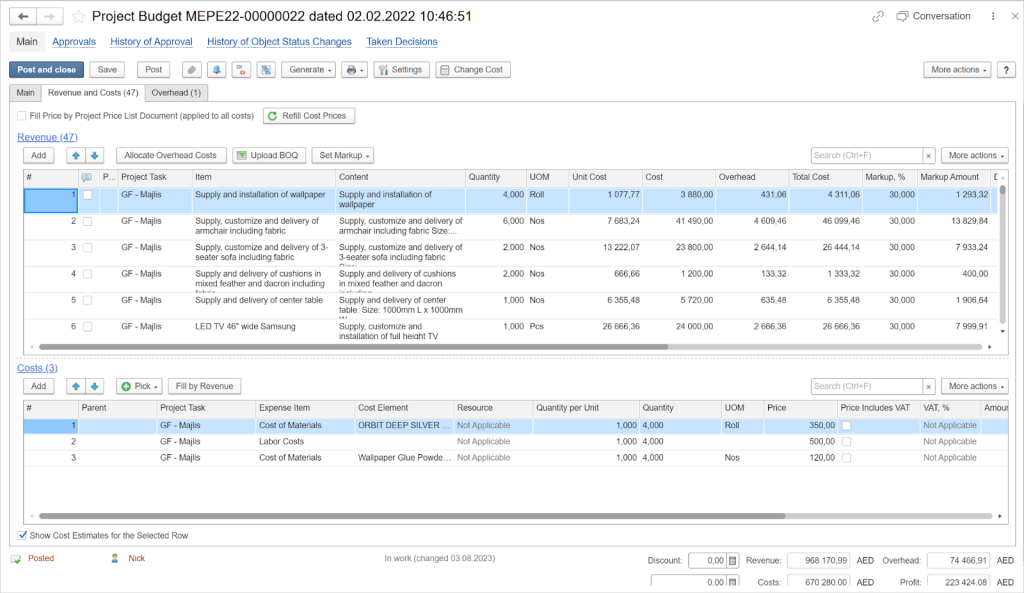Open Costs table More actions dropdown
The image size is (1024, 593).
[974, 386]
